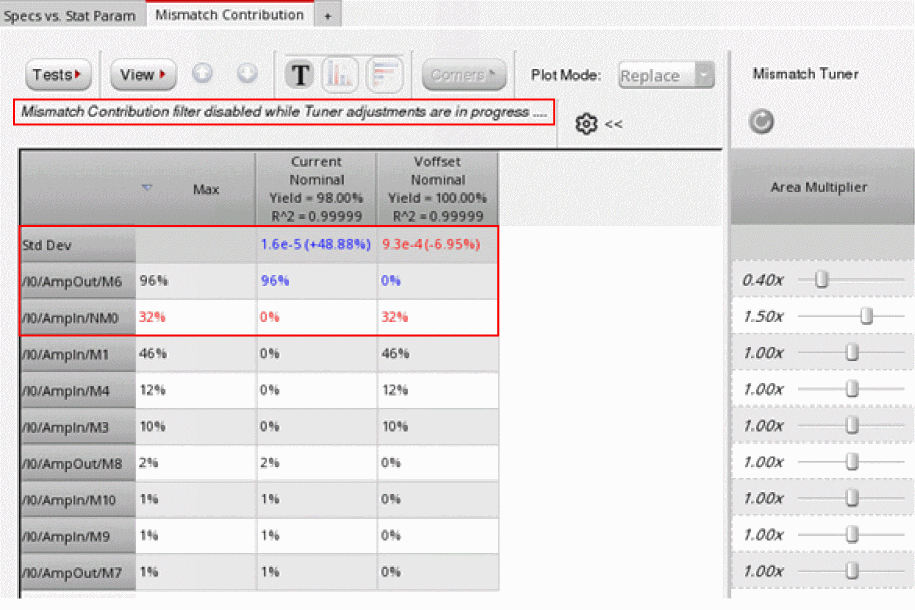
Task: Click the 0.40x multiplier value
Action: tap(762, 280)
